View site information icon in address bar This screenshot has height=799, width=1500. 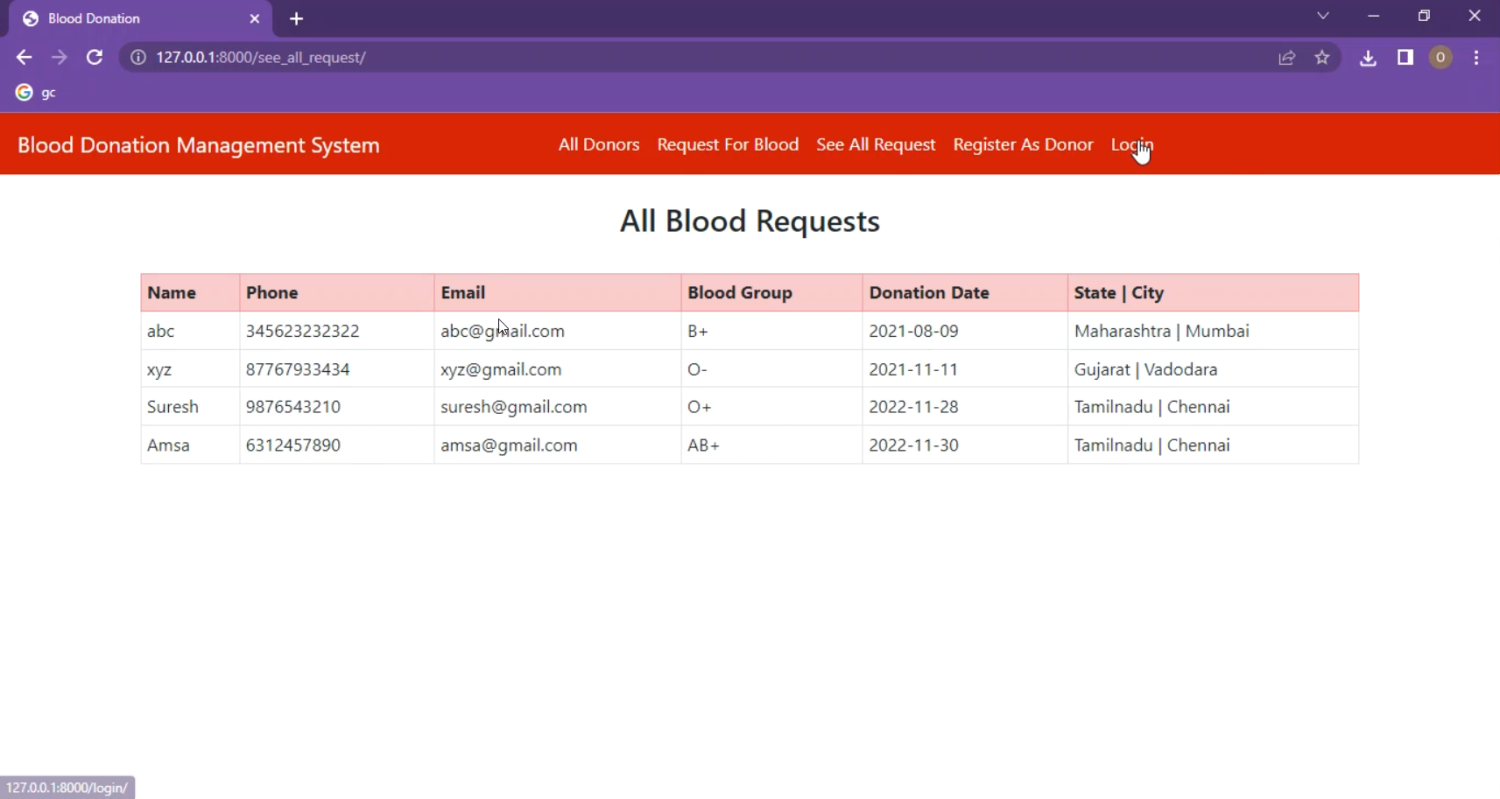(x=139, y=58)
